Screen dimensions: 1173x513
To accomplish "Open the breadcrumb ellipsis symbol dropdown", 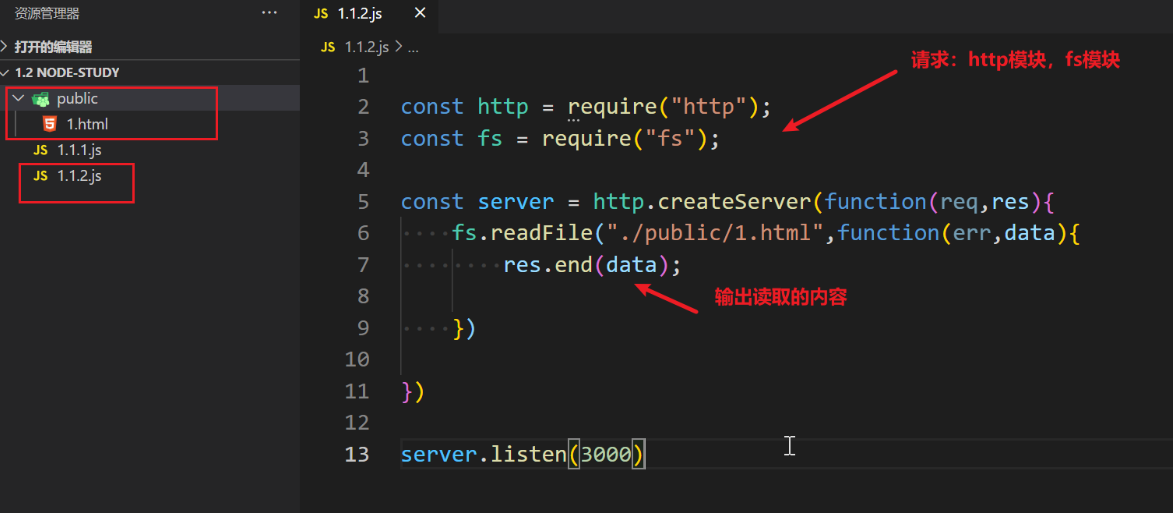I will coord(413,47).
